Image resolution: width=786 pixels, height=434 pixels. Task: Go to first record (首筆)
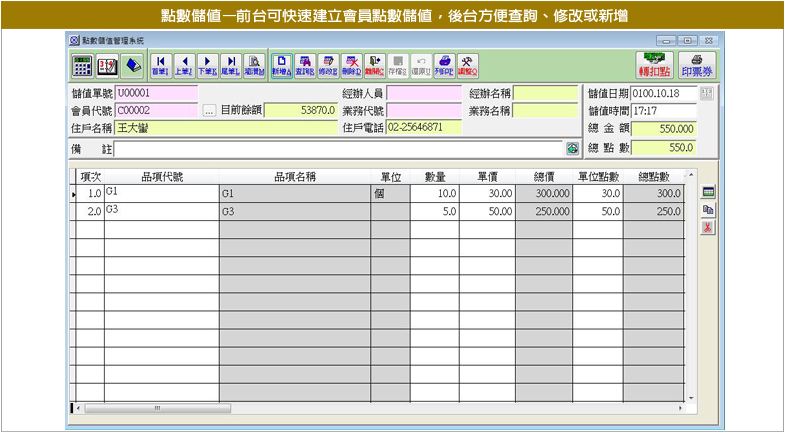coord(160,66)
